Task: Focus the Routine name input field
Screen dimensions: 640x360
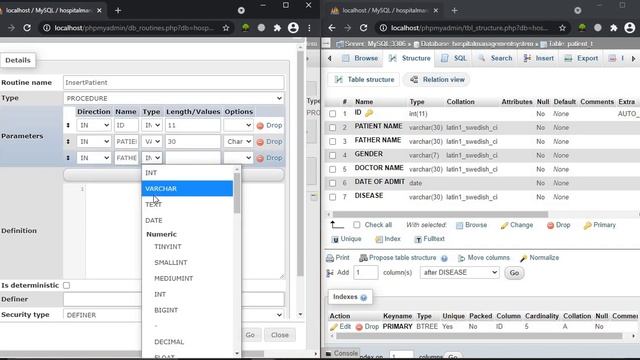Action: coord(174,82)
